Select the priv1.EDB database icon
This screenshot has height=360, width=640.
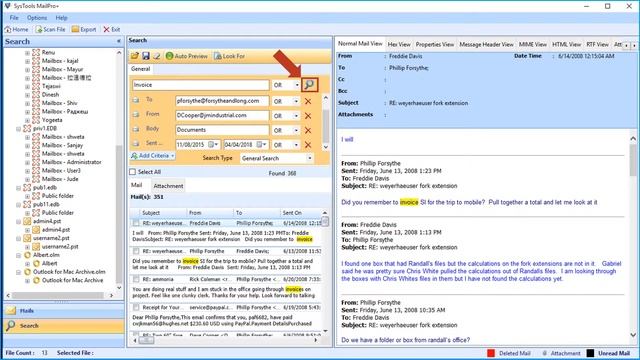pos(27,128)
